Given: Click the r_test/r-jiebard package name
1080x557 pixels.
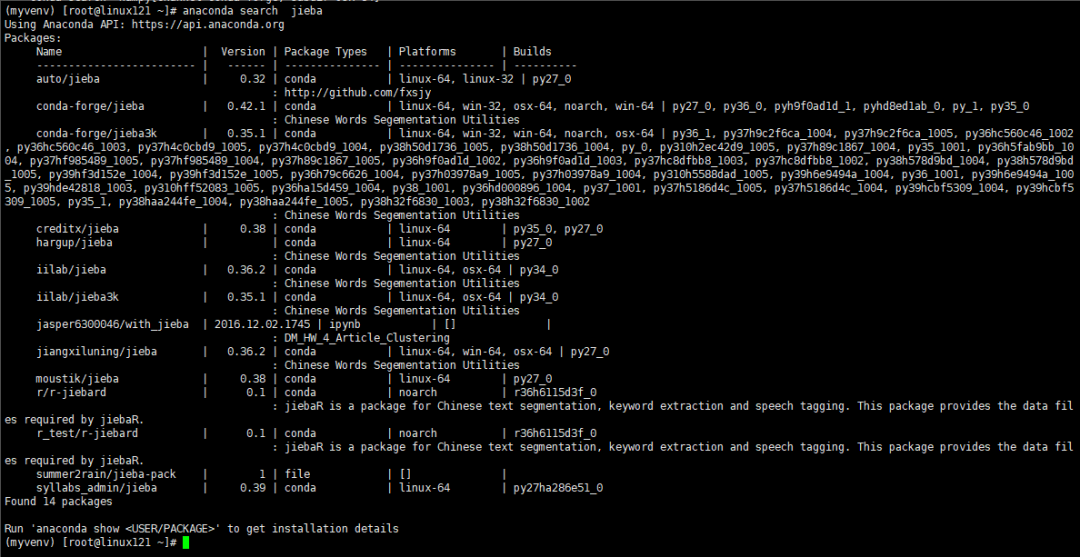Looking at the screenshot, I should [87, 434].
